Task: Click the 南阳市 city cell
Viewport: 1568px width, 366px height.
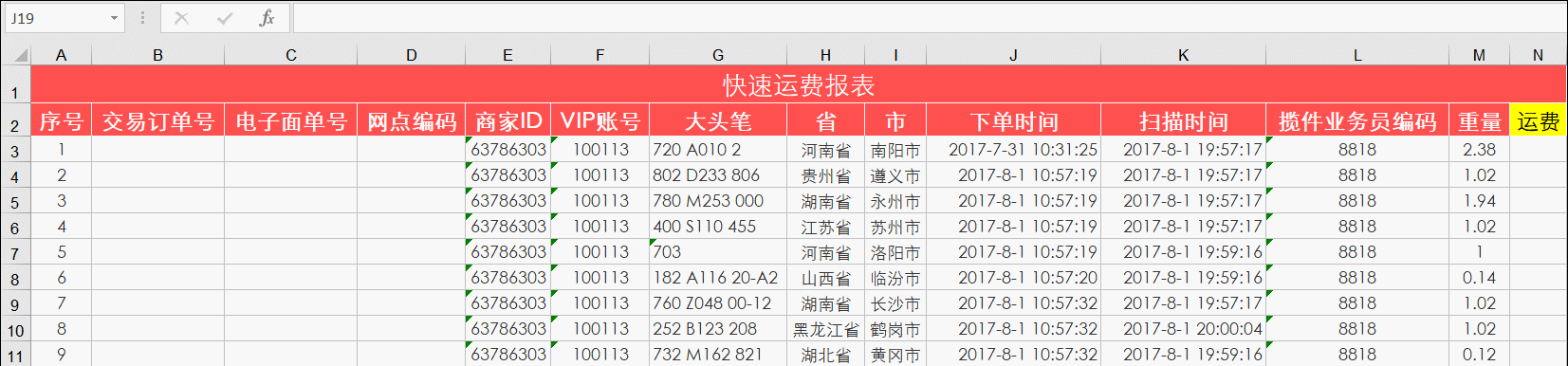Action: tap(895, 150)
